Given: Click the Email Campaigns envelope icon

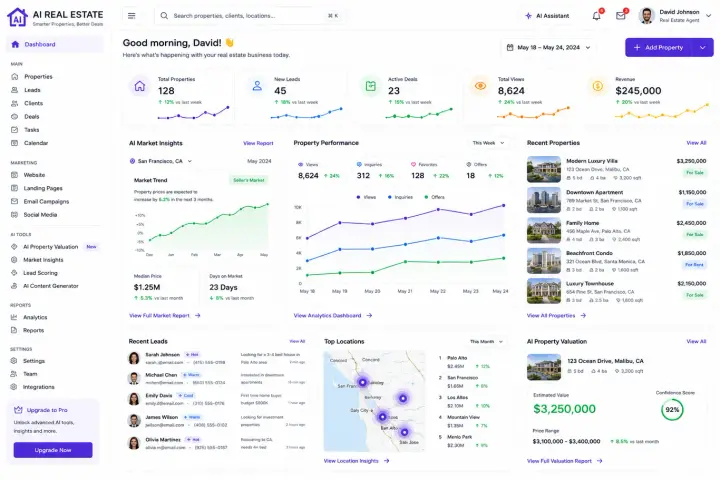Looking at the screenshot, I should pyautogui.click(x=15, y=201).
